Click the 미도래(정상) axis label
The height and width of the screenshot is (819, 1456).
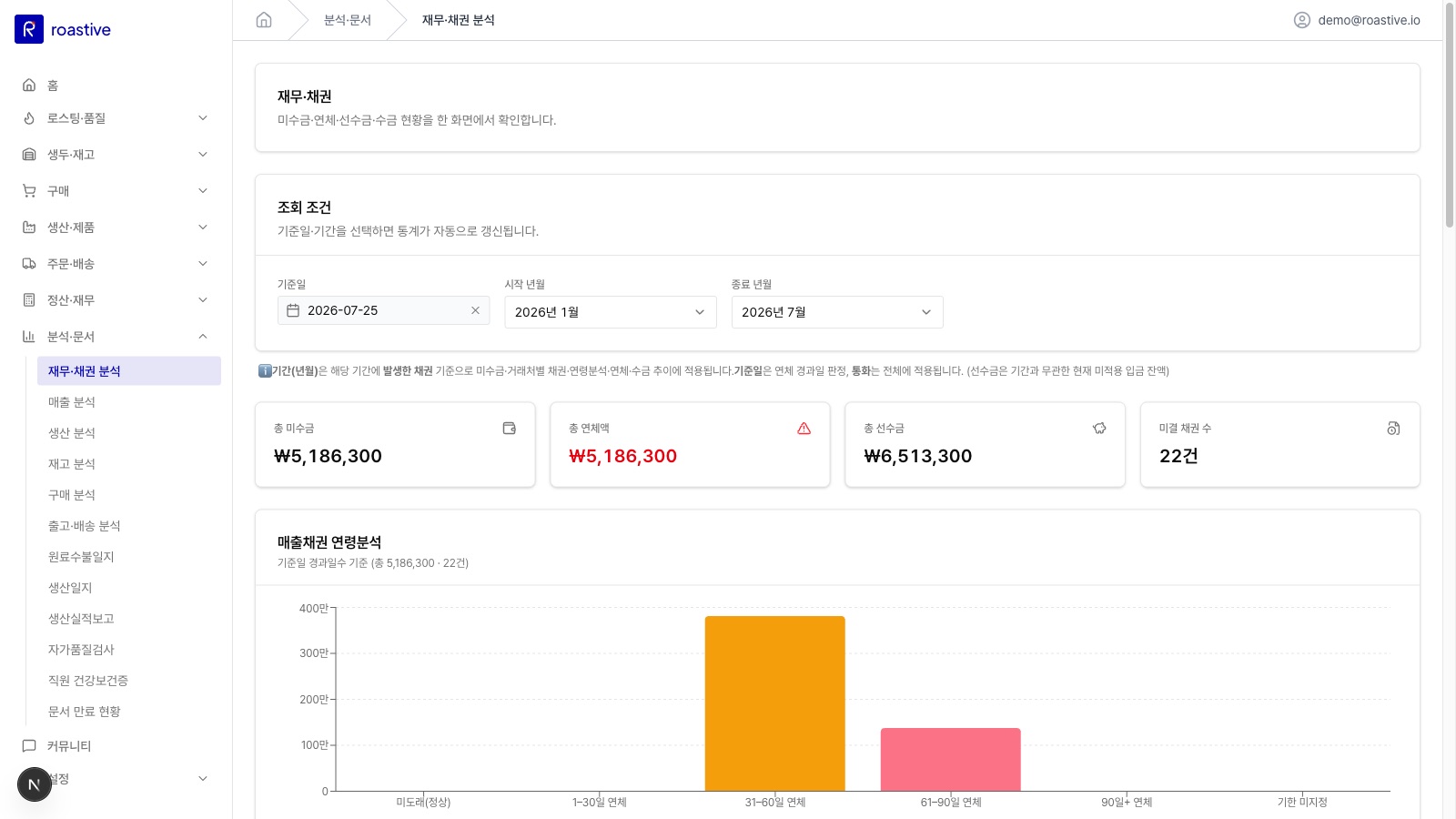pyautogui.click(x=423, y=803)
